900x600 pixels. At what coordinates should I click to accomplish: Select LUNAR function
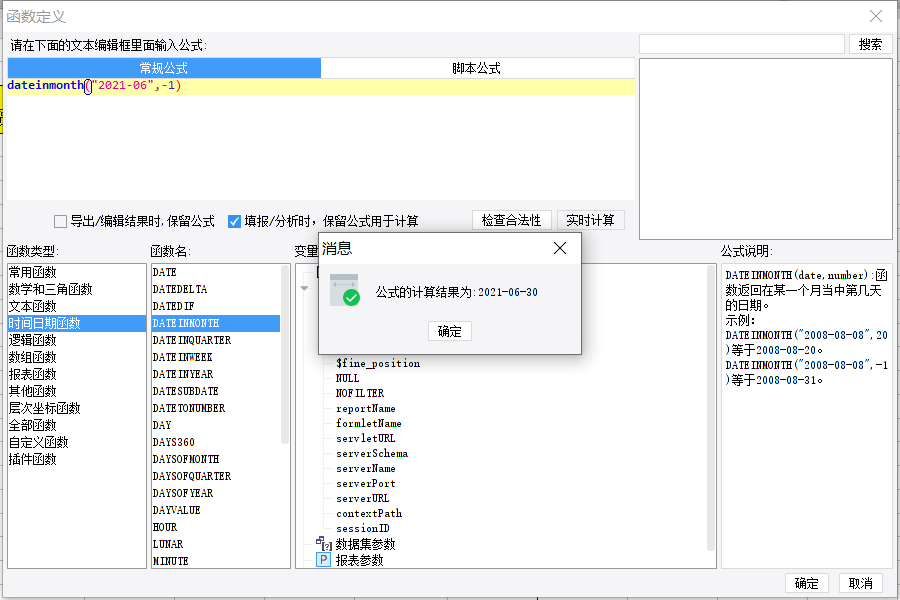(216, 544)
